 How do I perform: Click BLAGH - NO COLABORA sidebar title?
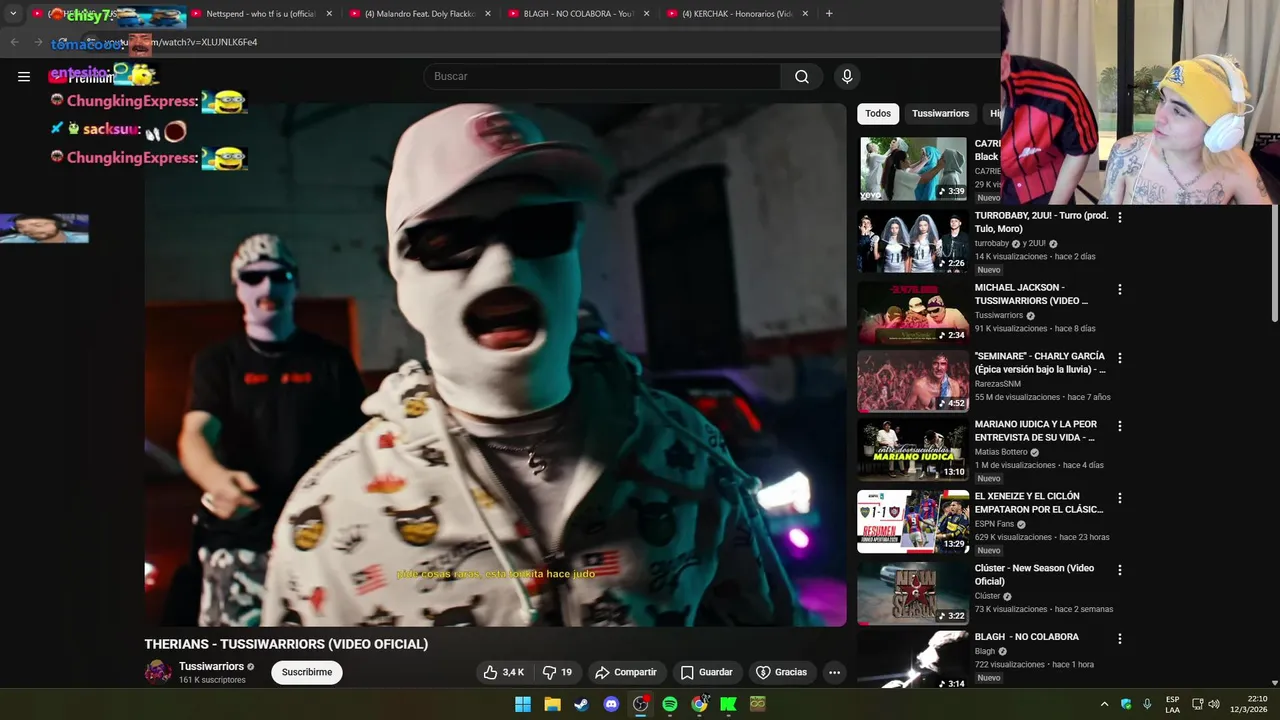(1027, 637)
